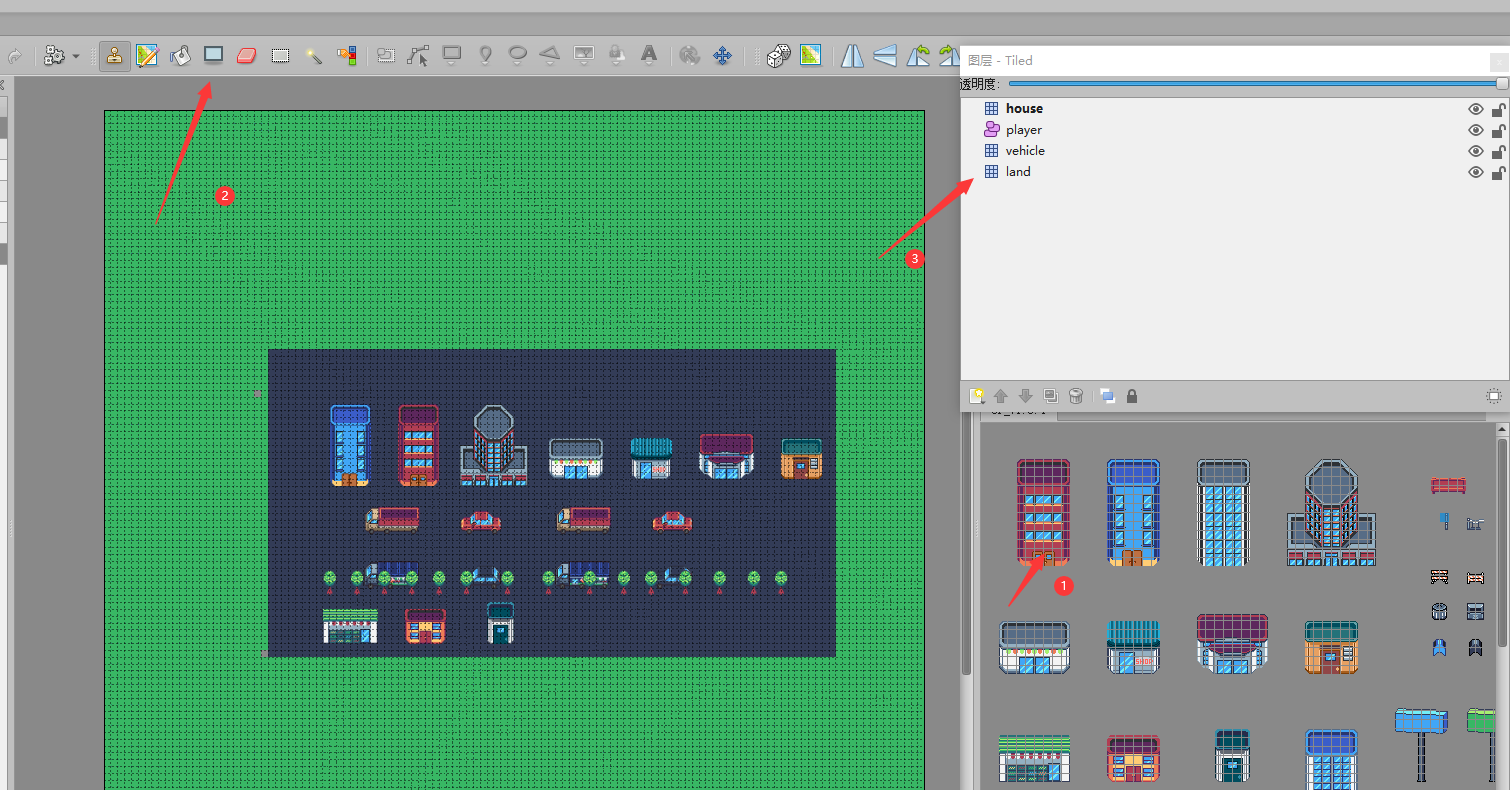Select the Stamp Brush tool

pyautogui.click(x=115, y=55)
